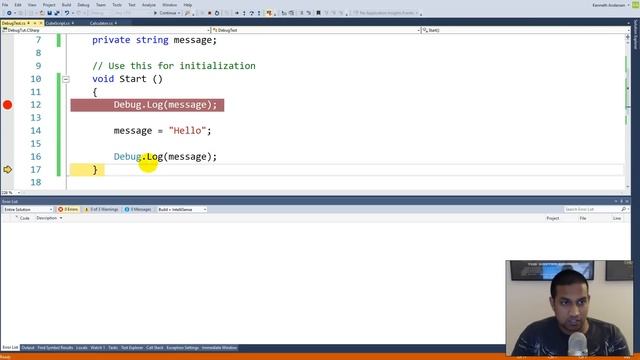The width and height of the screenshot is (640, 360).
Task: Open the File menu
Action: click(x=5, y=5)
